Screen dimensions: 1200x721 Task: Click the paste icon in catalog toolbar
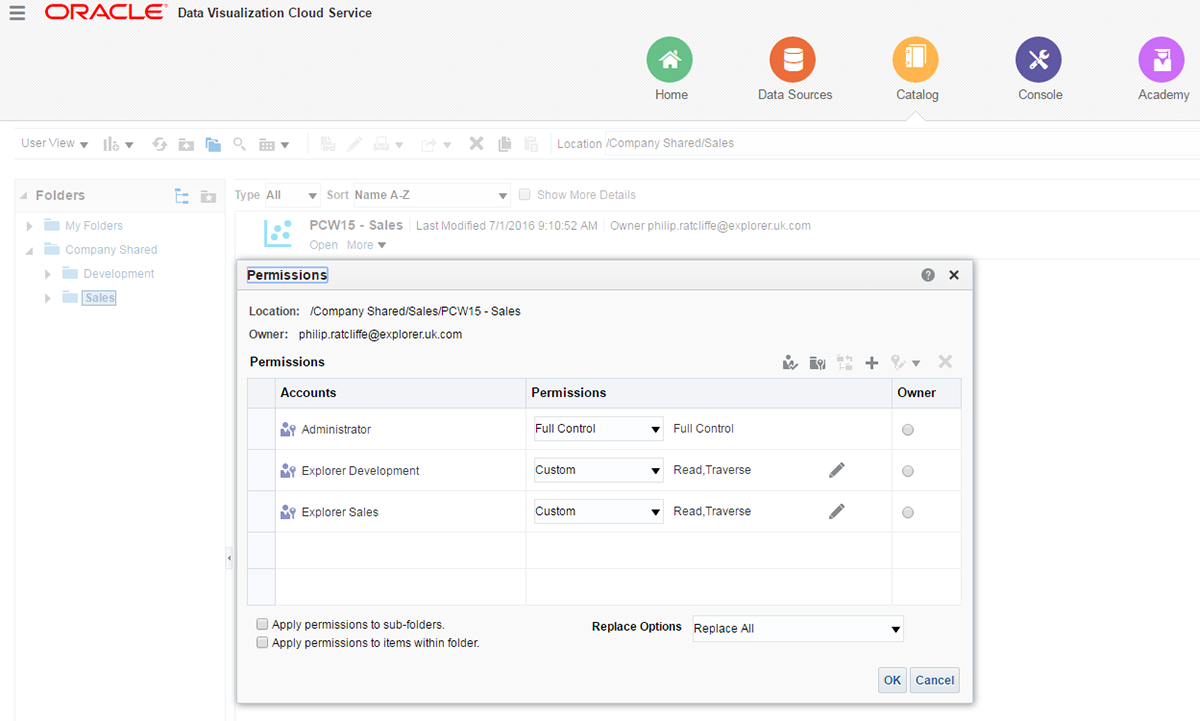(531, 144)
